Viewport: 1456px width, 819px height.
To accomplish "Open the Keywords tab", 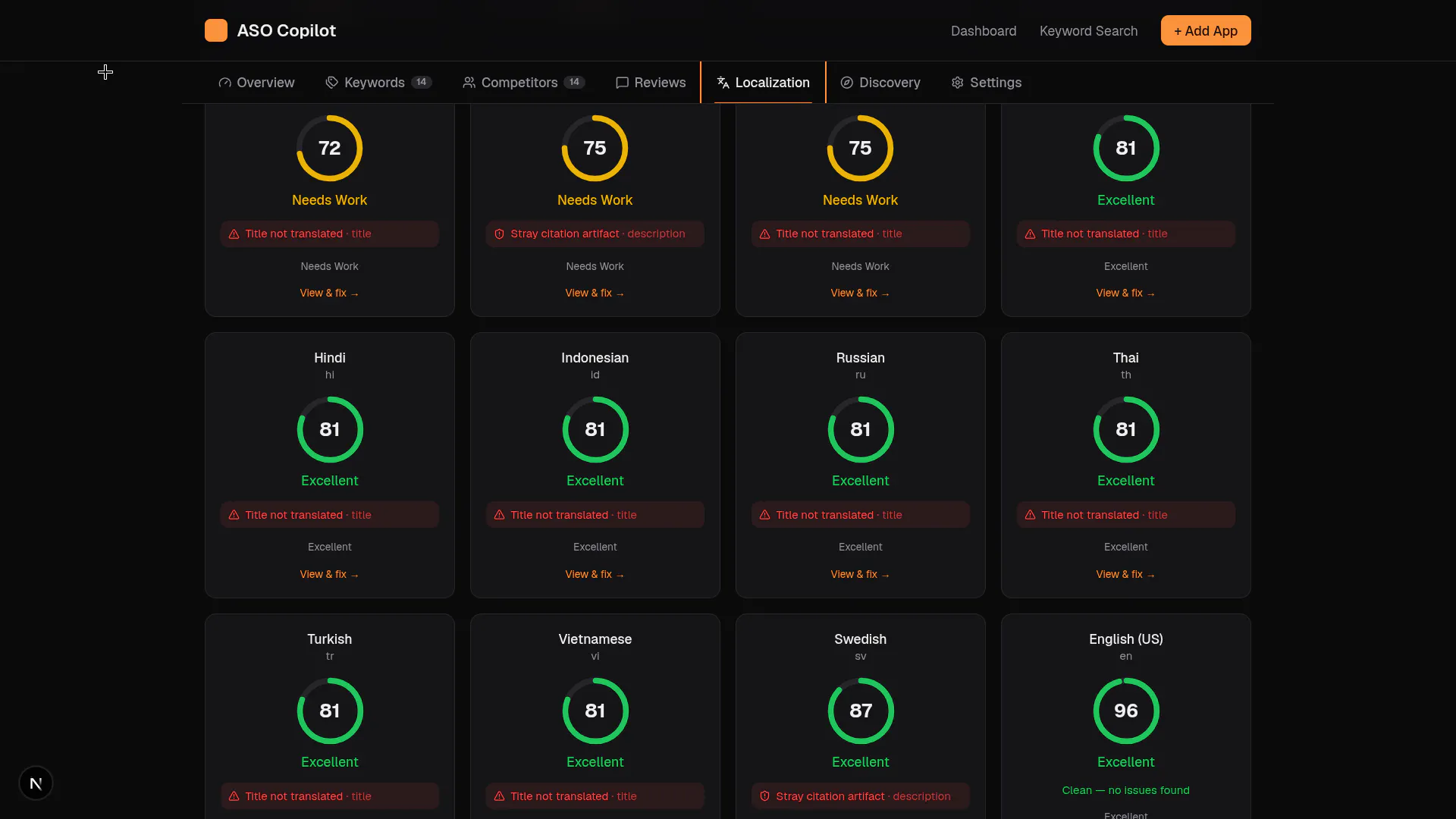I will click(x=378, y=83).
